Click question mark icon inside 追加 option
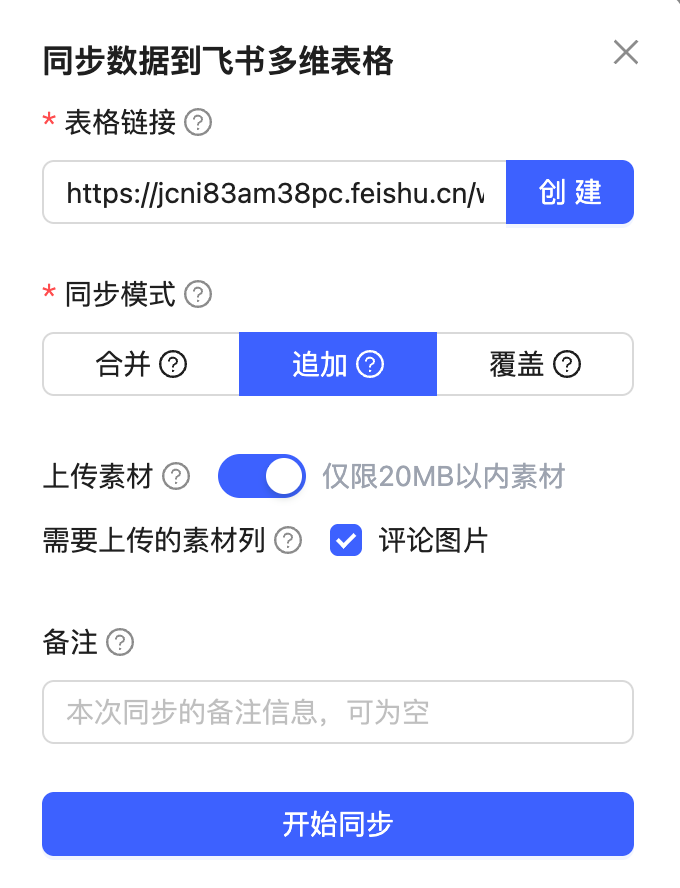680x888 pixels. click(370, 365)
